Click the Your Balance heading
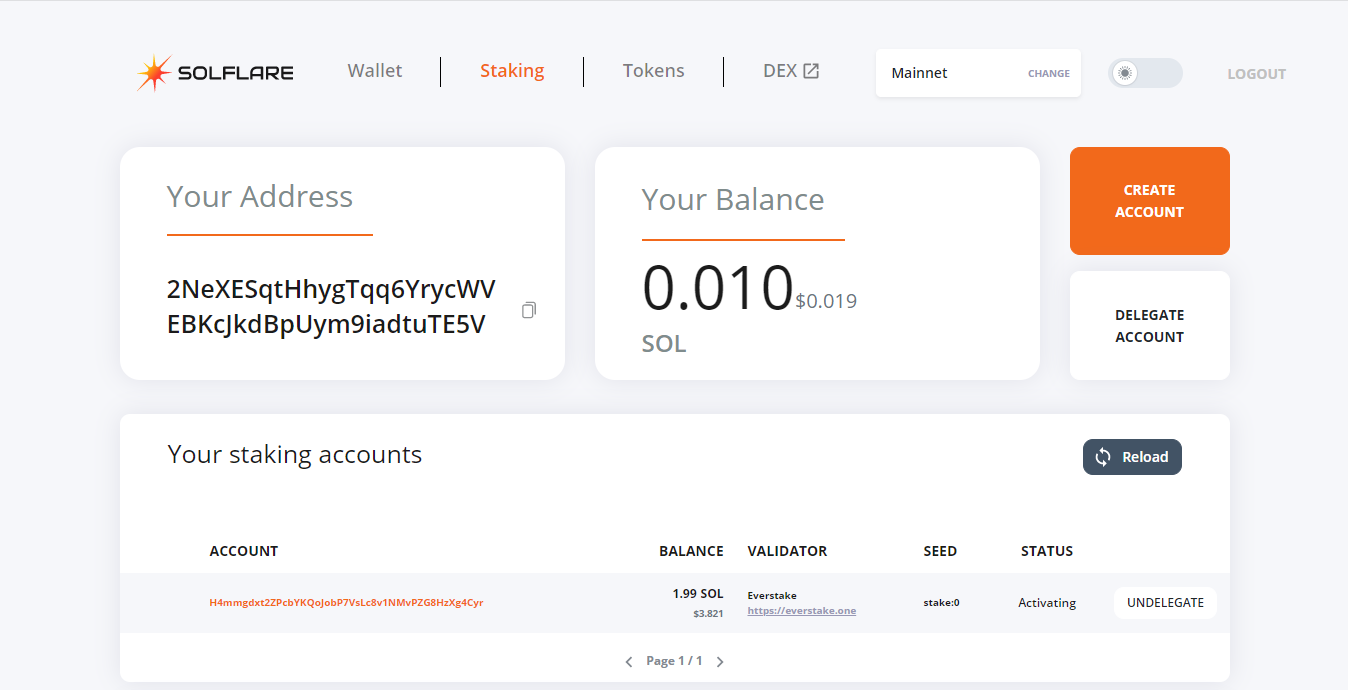The width and height of the screenshot is (1348, 690). (733, 200)
